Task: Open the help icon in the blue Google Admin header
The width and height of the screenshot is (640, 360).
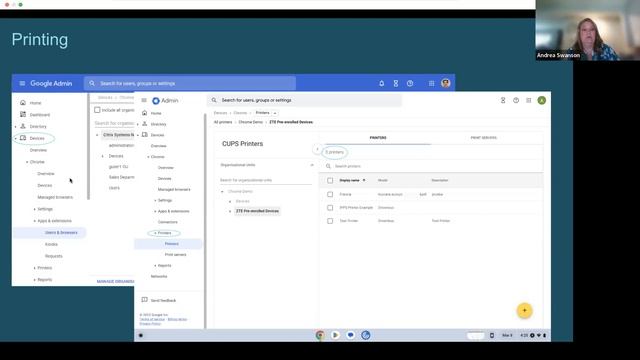Action: click(410, 83)
